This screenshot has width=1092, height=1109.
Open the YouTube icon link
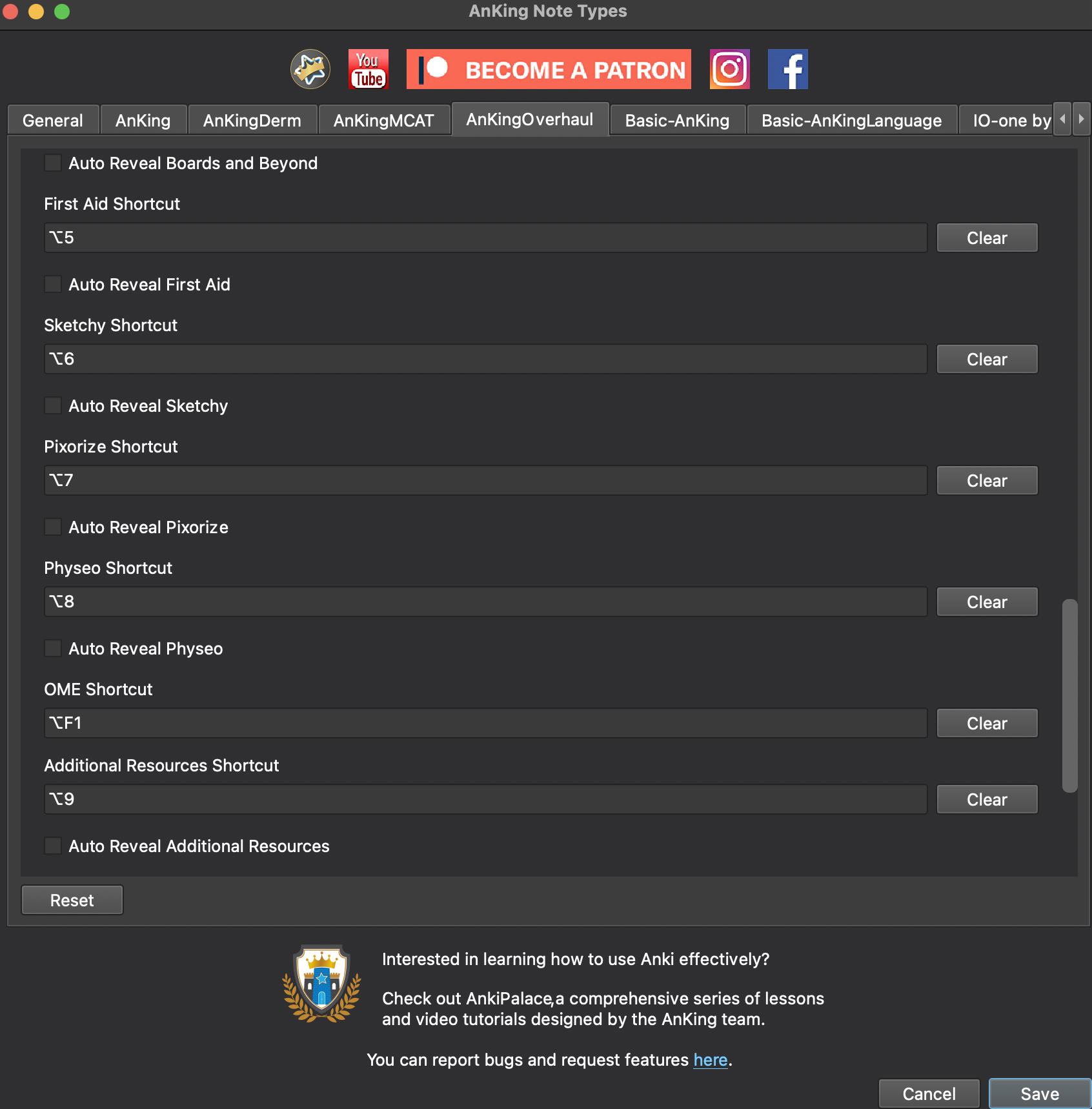pyautogui.click(x=369, y=69)
